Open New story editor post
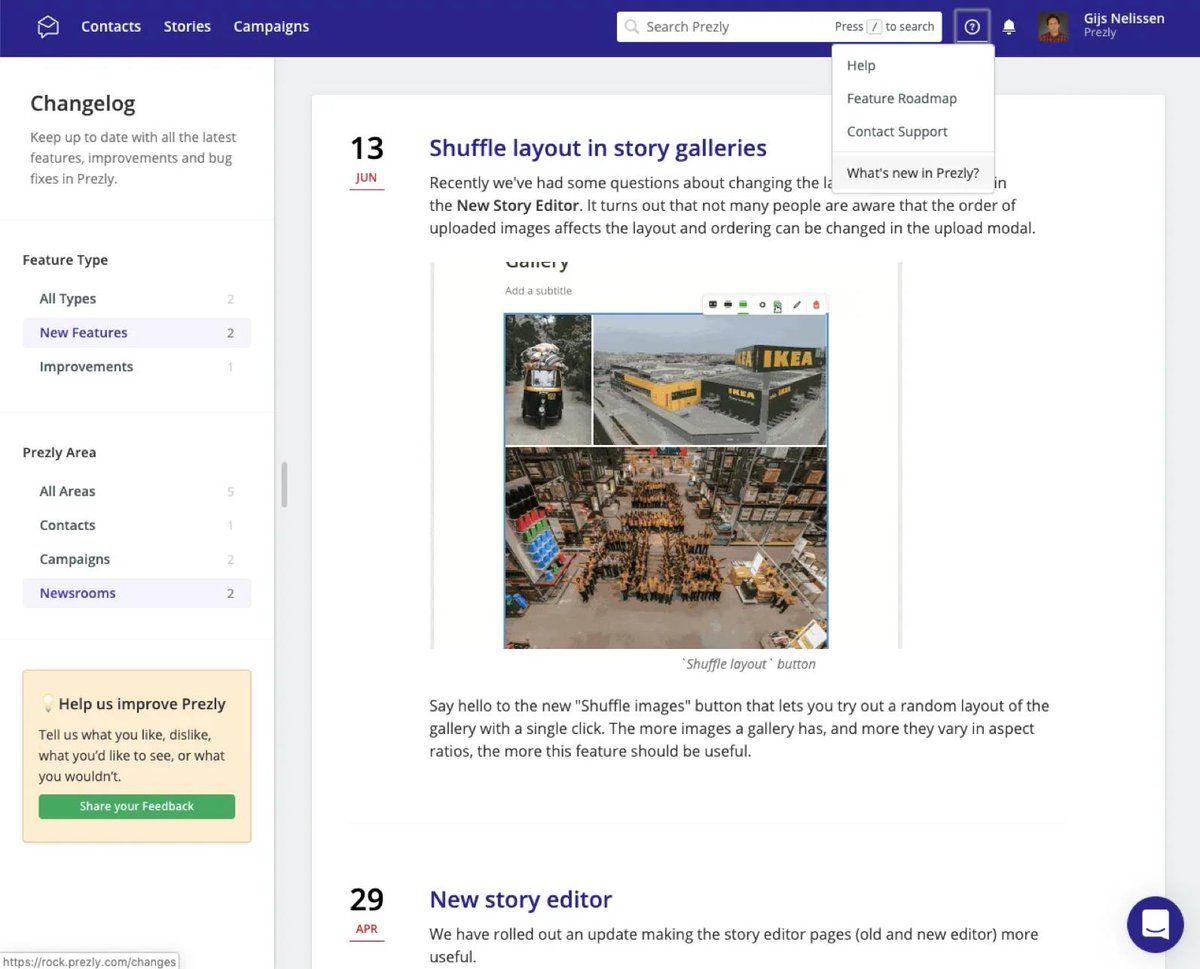This screenshot has height=969, width=1200. 521,899
